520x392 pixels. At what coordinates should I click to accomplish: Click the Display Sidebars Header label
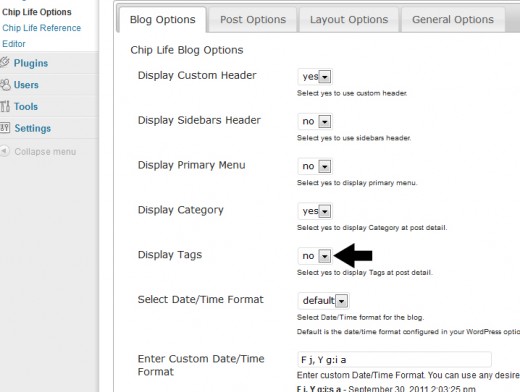(199, 120)
